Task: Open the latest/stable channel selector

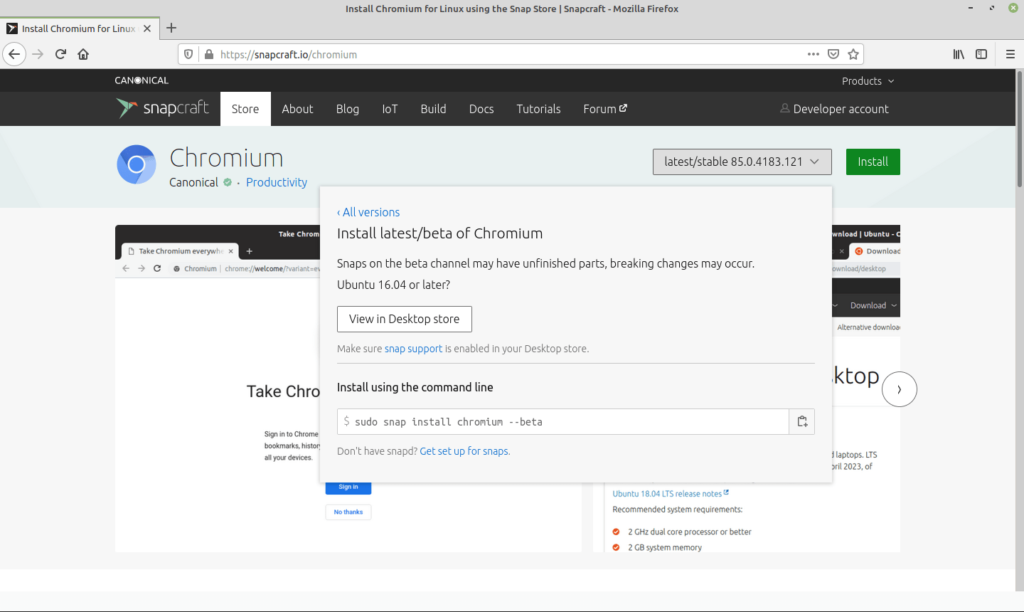Action: coord(742,161)
